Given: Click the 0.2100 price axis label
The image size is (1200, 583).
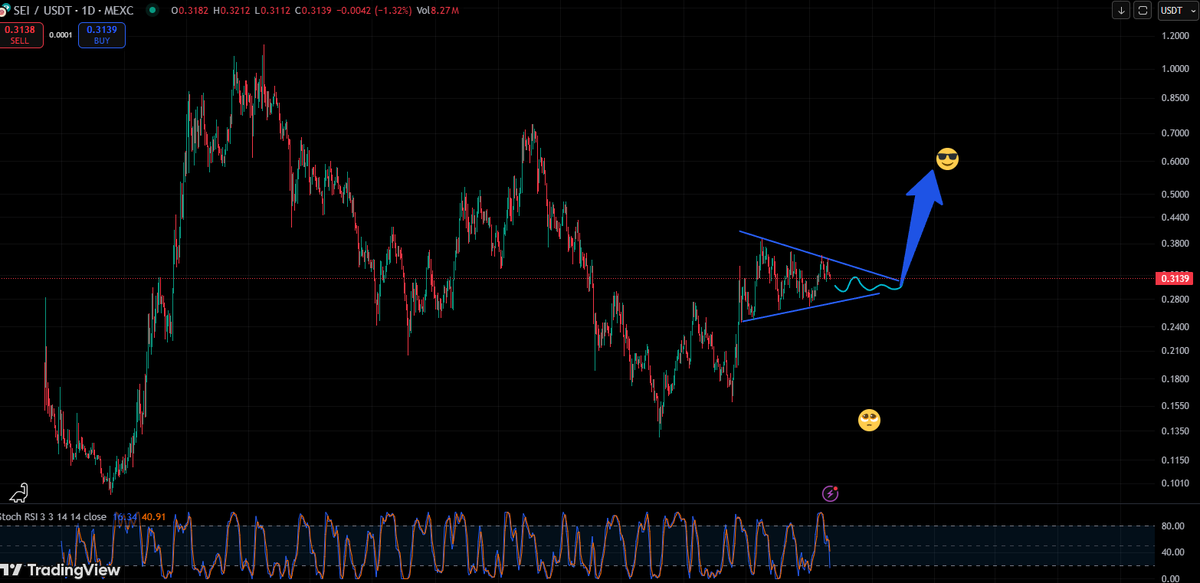Looking at the screenshot, I should (1176, 351).
